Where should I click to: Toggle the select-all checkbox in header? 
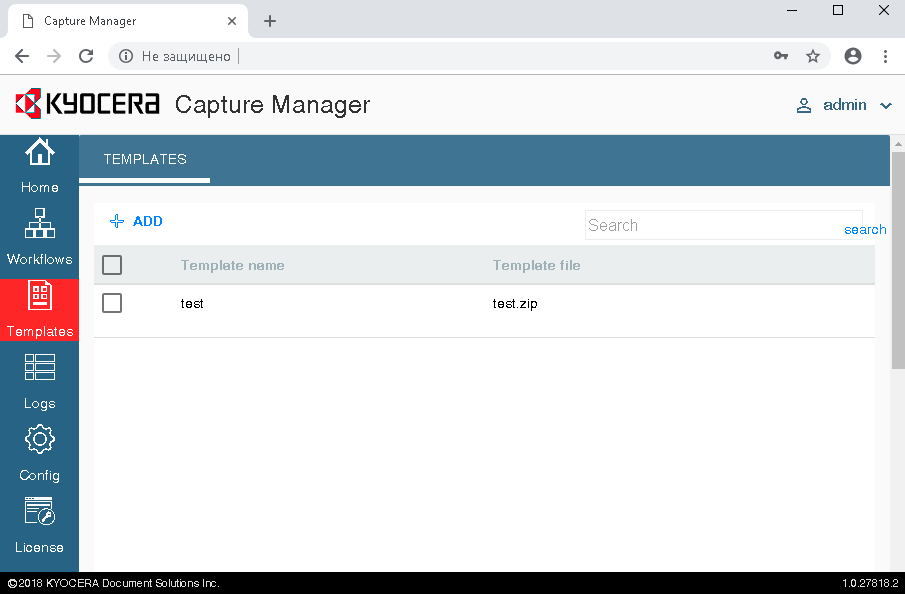(112, 265)
